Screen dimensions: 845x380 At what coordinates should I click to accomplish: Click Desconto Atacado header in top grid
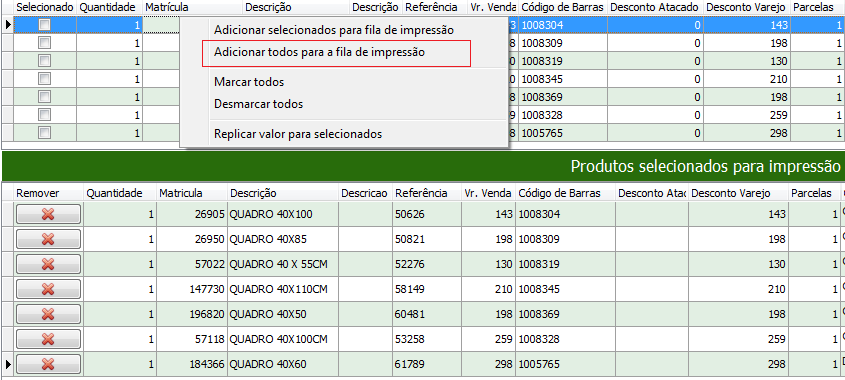pos(655,7)
